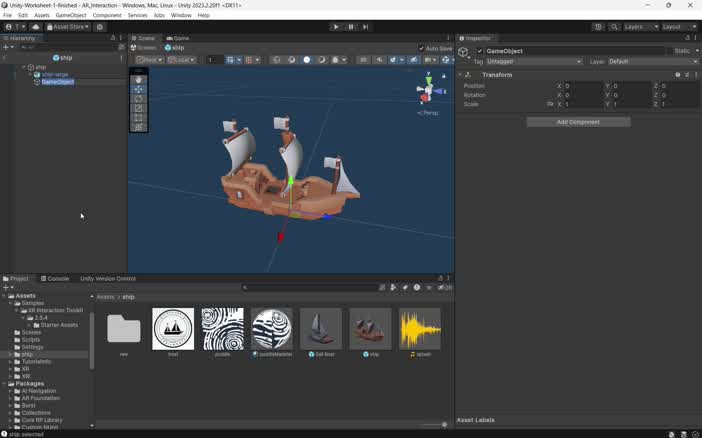
Task: Select the splash audio asset thumbnail
Action: pyautogui.click(x=420, y=329)
